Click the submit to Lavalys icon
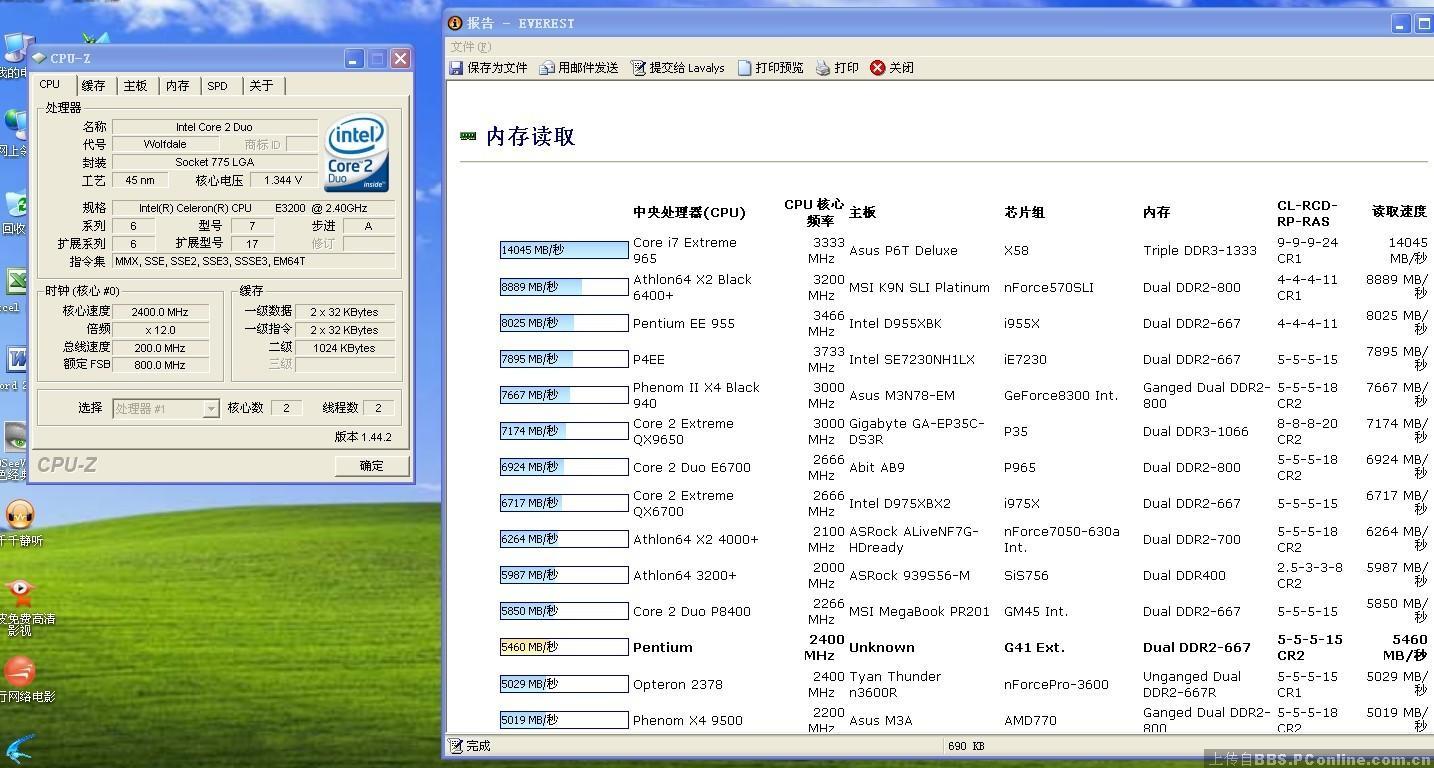The height and width of the screenshot is (768, 1434). click(x=638, y=68)
